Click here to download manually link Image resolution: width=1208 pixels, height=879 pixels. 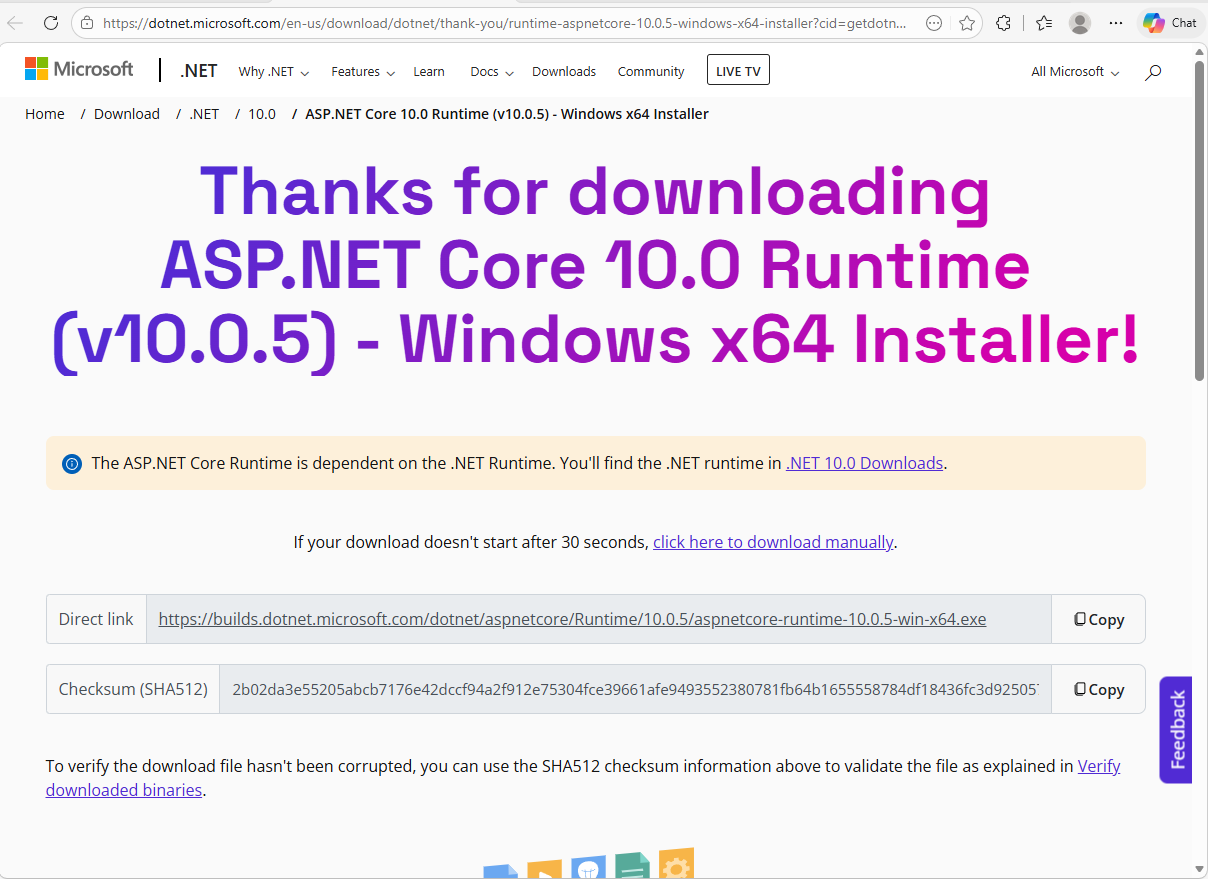(773, 542)
